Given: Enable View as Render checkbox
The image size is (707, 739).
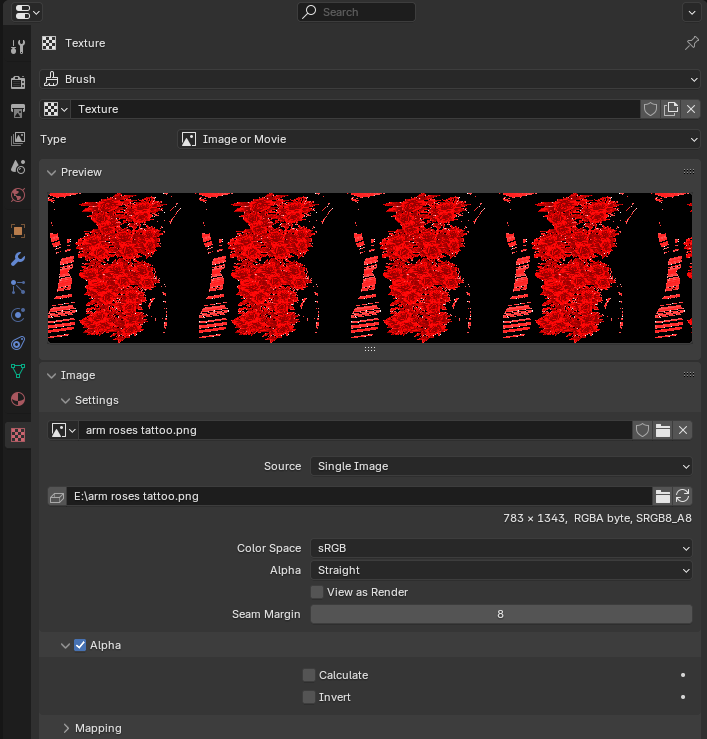Looking at the screenshot, I should [317, 592].
